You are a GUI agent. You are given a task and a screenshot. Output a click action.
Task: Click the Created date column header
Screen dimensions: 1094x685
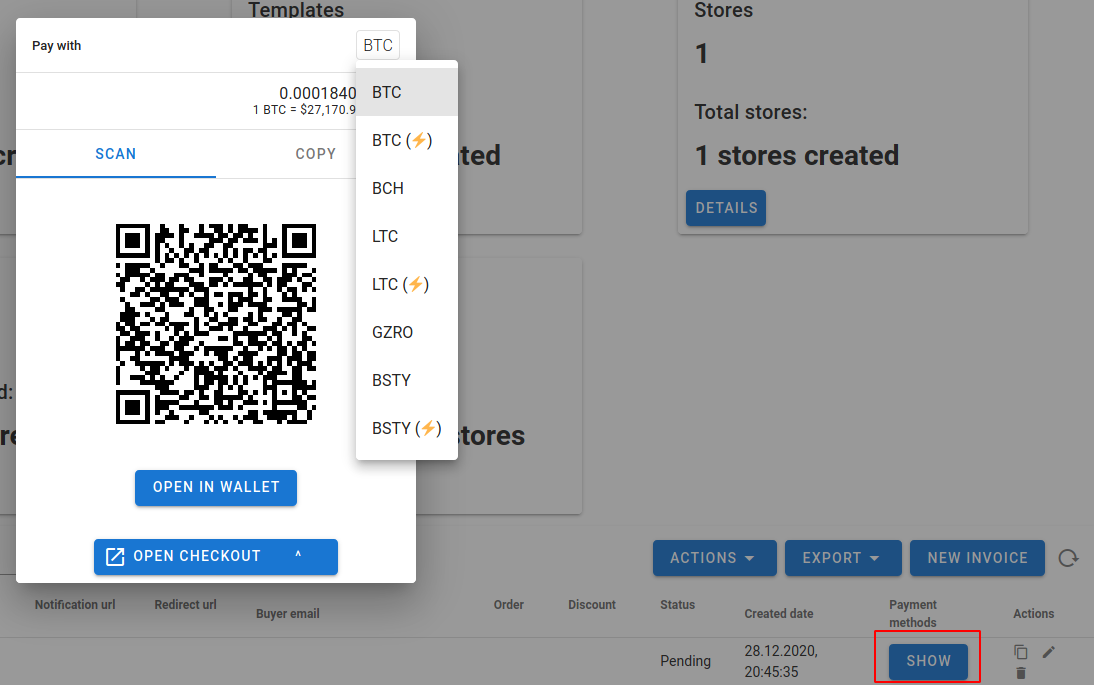(x=779, y=614)
